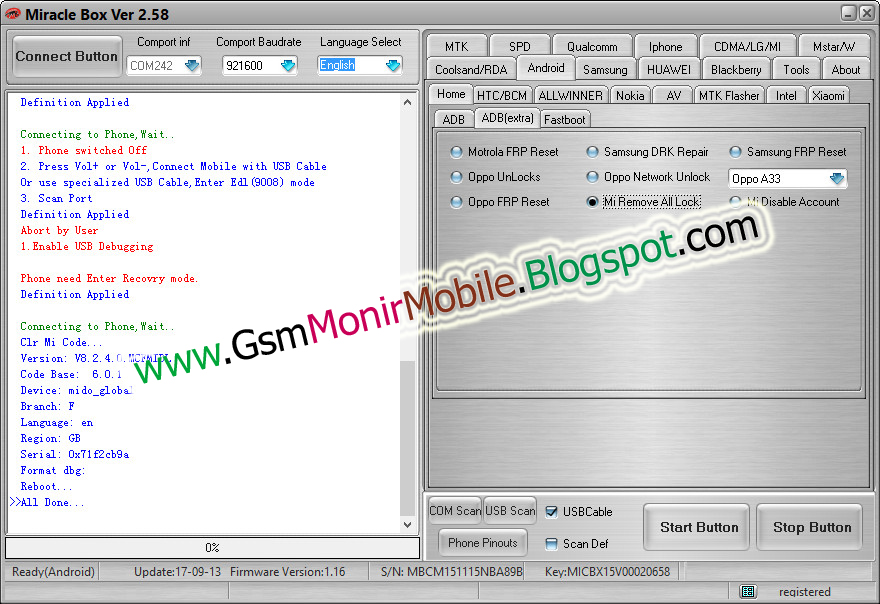880x604 pixels.
Task: Click the Ready(Android) status text
Action: click(53, 572)
